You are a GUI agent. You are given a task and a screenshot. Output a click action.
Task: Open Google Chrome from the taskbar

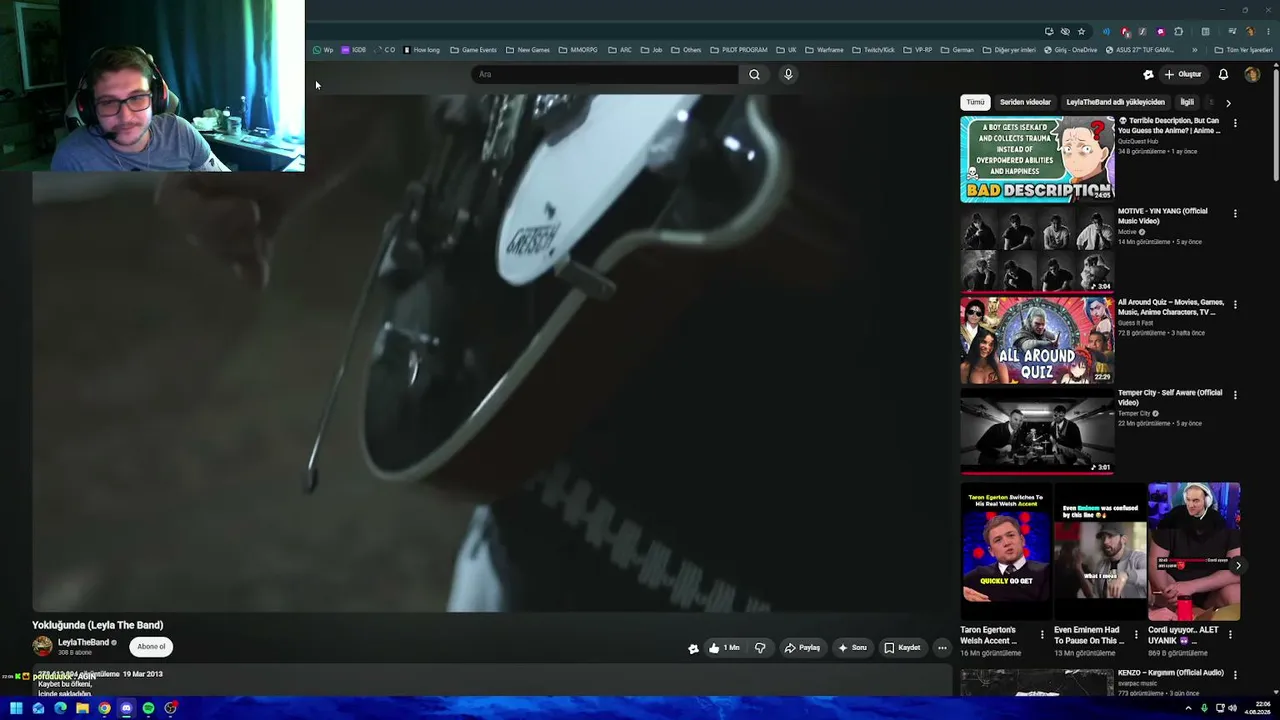point(104,708)
